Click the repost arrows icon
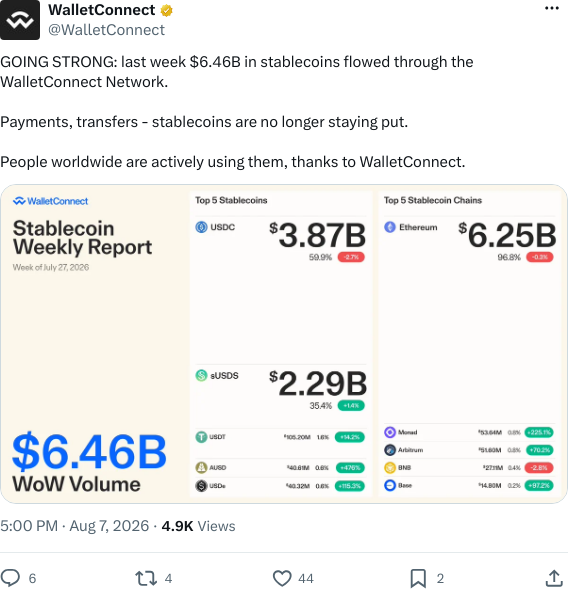 coord(146,578)
